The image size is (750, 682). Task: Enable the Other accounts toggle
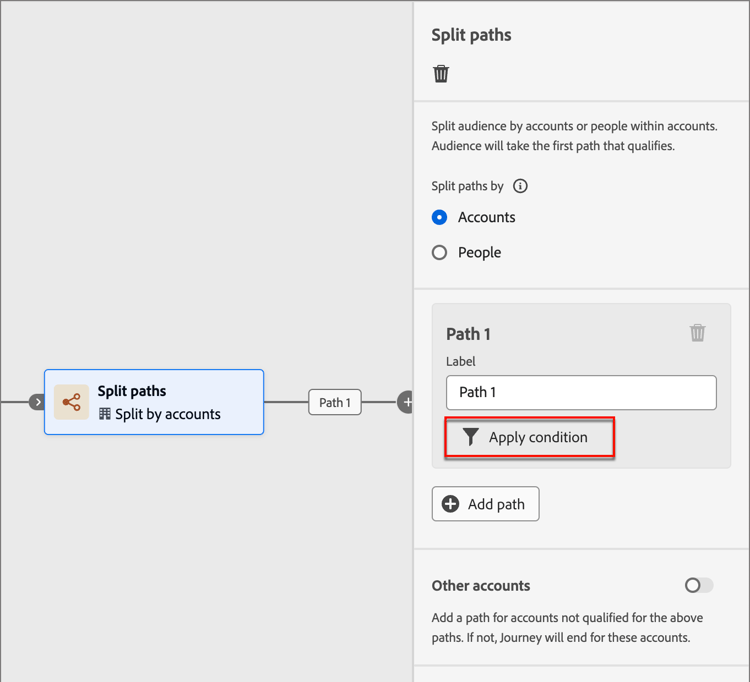698,585
